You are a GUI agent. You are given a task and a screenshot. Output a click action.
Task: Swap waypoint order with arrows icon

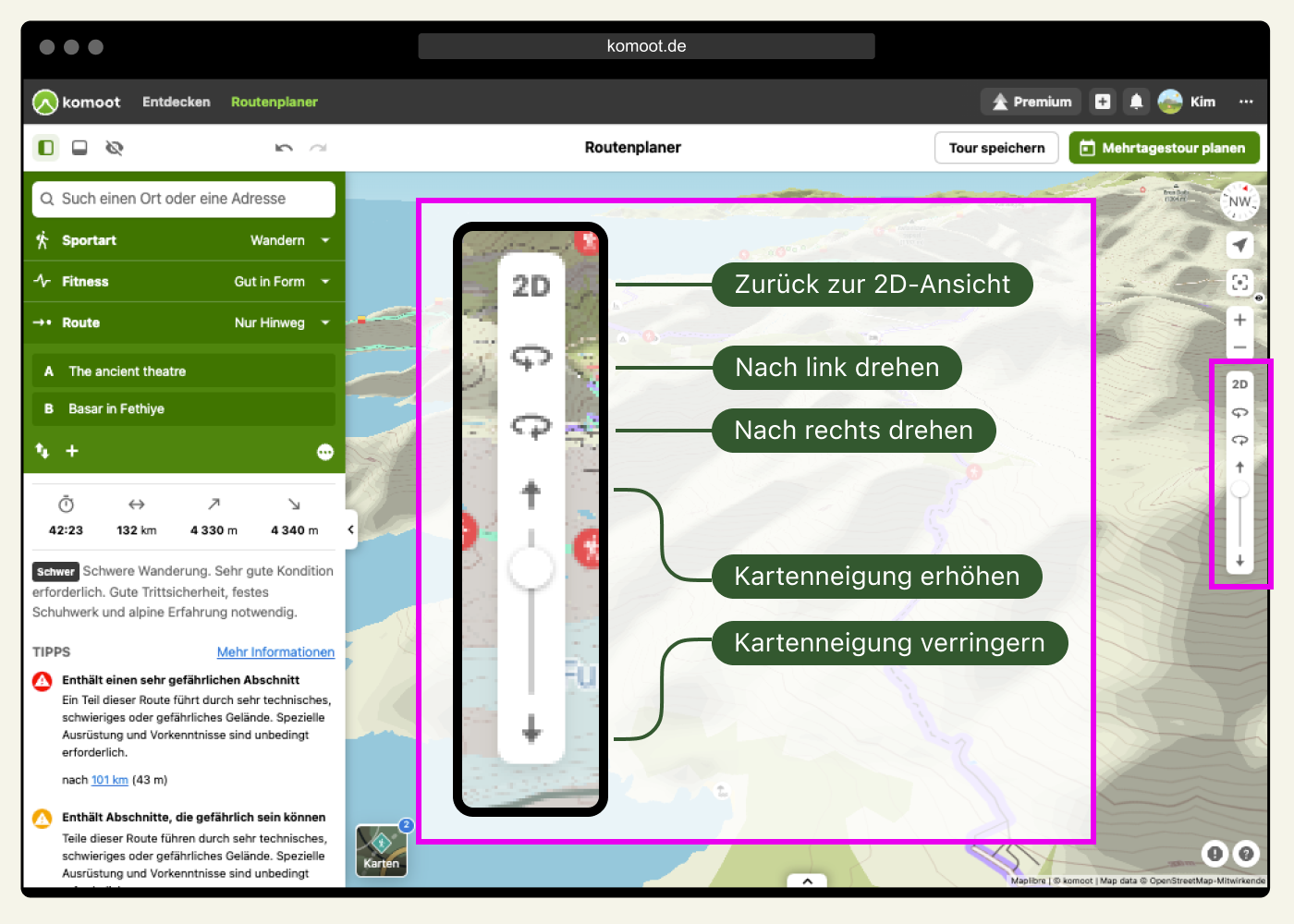[42, 451]
